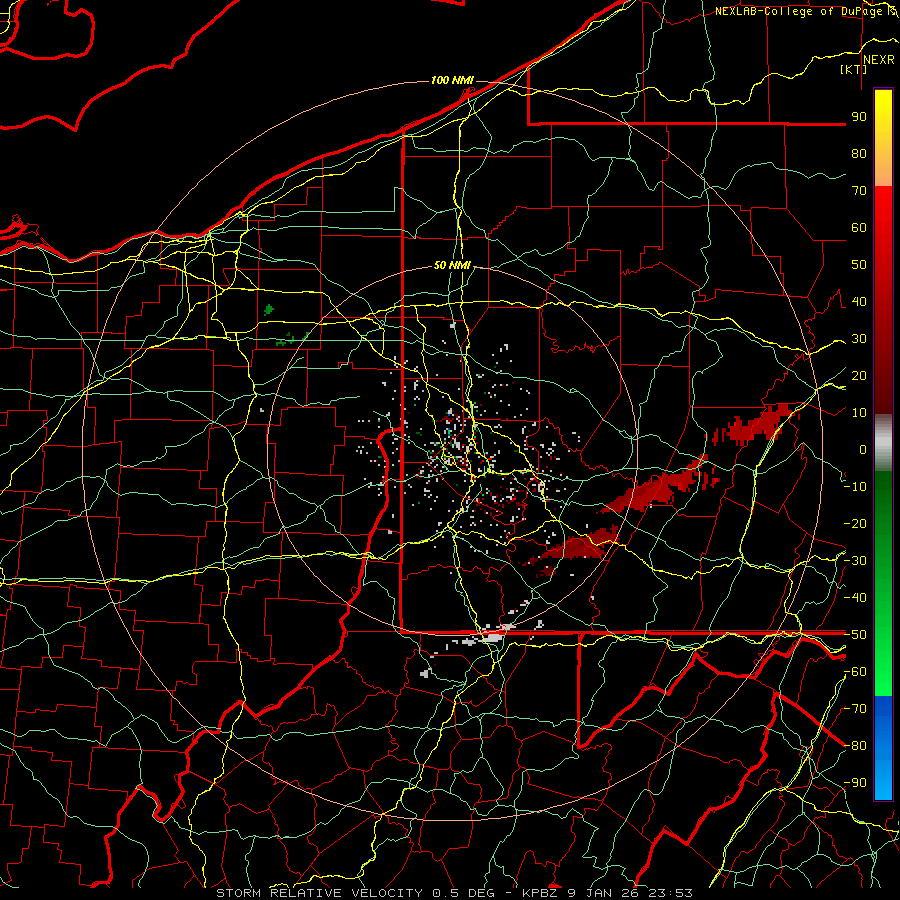Click the "50 NMI" range ring label

tap(452, 265)
